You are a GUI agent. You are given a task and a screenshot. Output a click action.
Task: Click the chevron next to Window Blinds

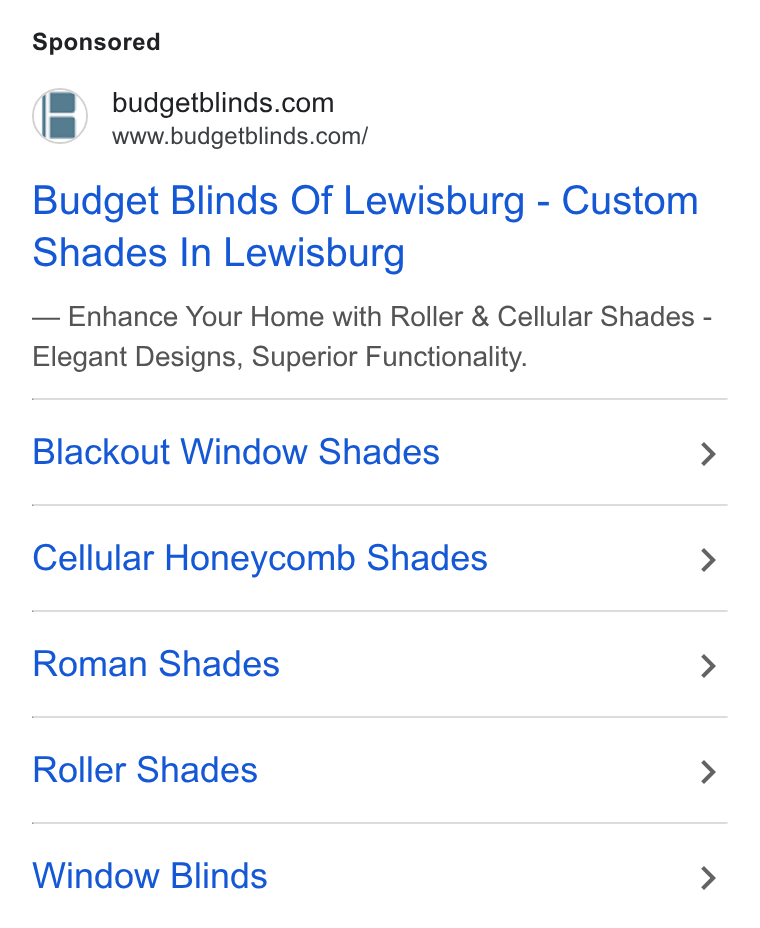tap(708, 878)
